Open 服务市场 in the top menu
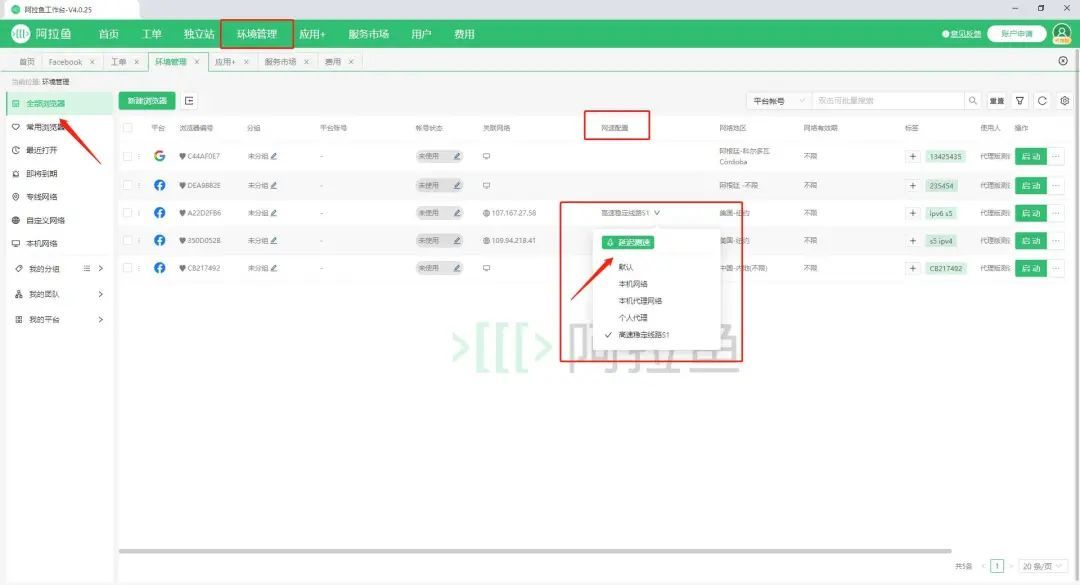The height and width of the screenshot is (585, 1080). pos(368,34)
